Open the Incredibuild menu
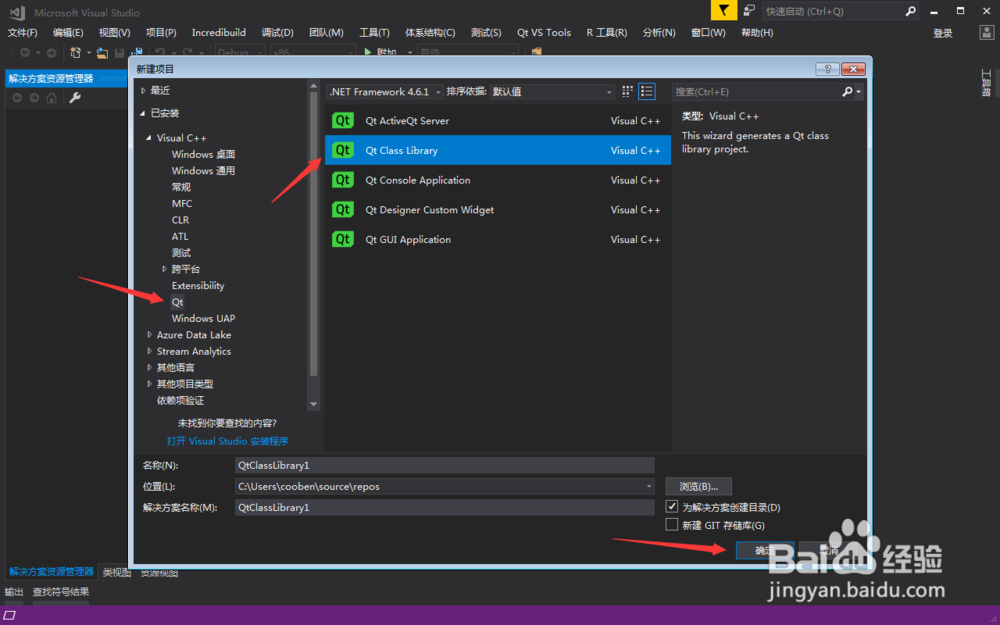This screenshot has width=1000, height=625. click(x=219, y=33)
